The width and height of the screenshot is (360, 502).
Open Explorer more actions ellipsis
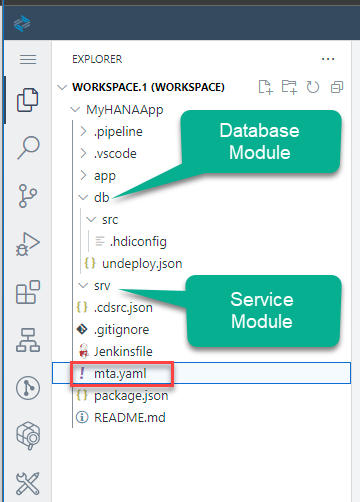[328, 59]
